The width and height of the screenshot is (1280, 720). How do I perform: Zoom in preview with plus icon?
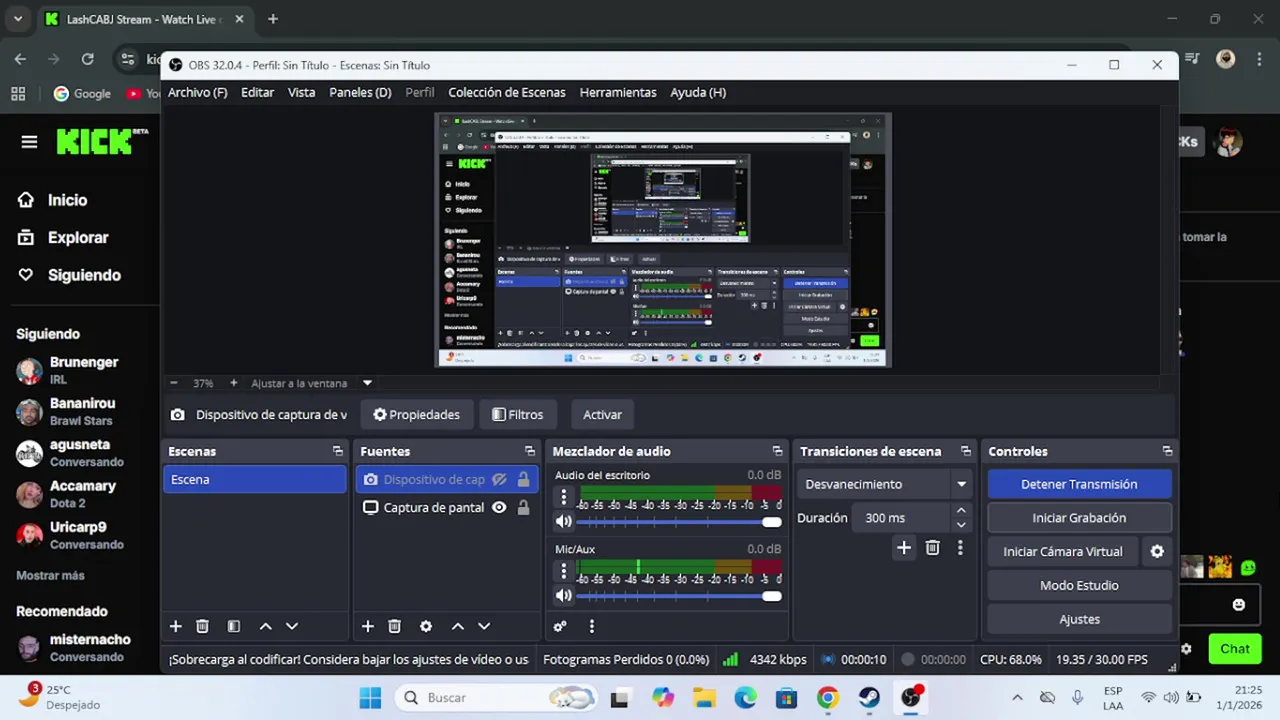point(233,383)
